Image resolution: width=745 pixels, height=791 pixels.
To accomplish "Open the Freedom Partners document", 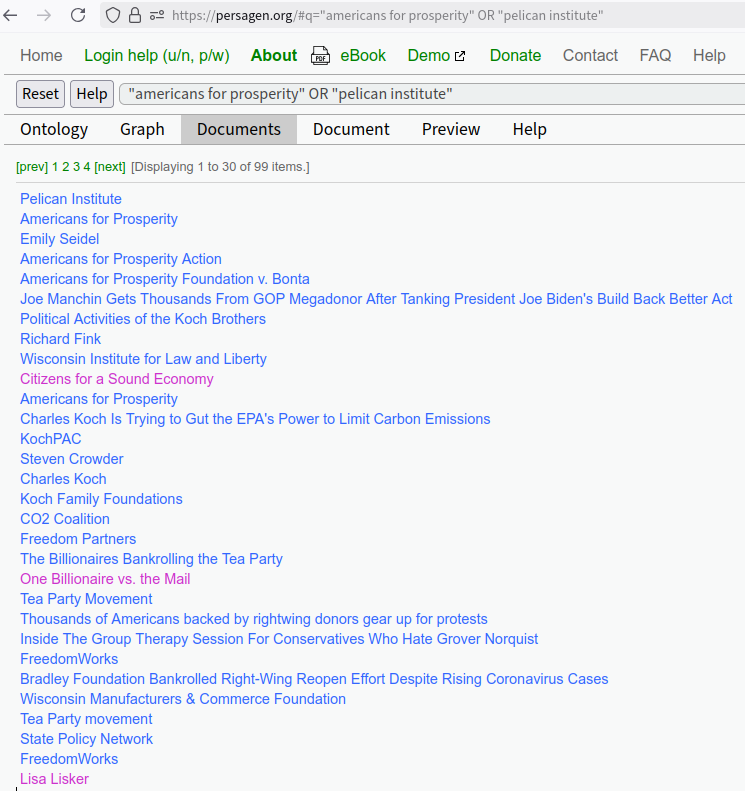I will tap(78, 539).
